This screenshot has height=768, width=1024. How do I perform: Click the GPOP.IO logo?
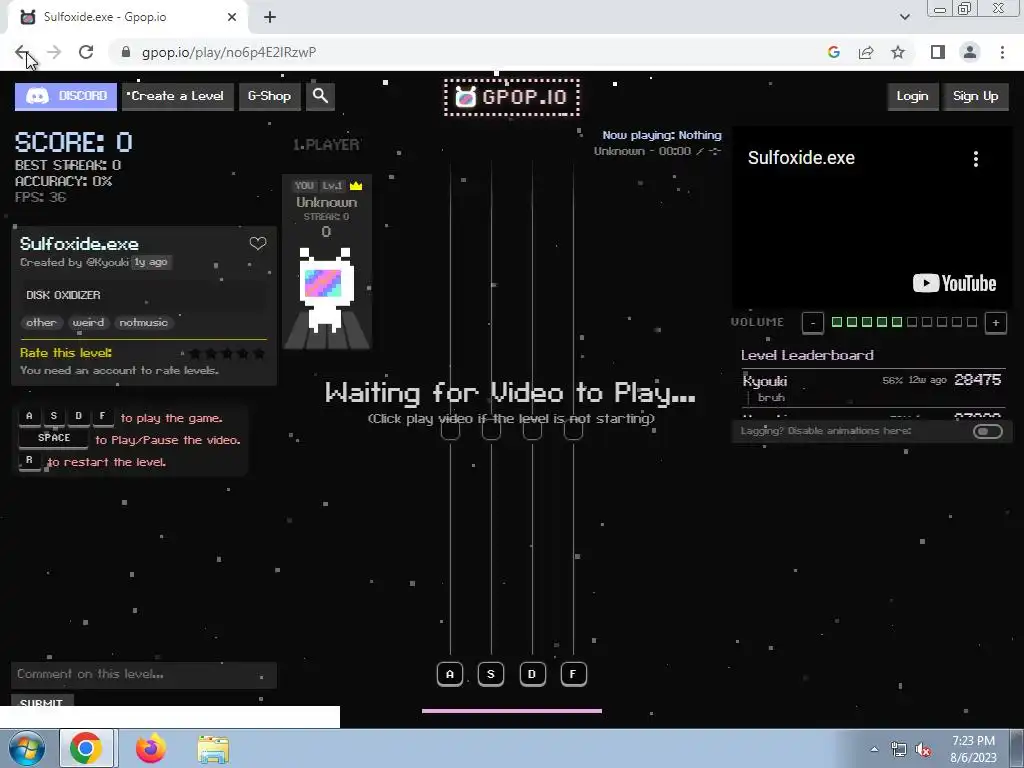coord(511,97)
